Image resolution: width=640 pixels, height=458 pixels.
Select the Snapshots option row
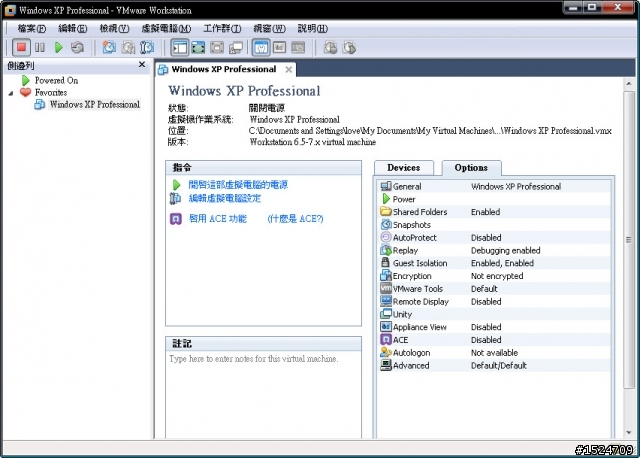493,225
